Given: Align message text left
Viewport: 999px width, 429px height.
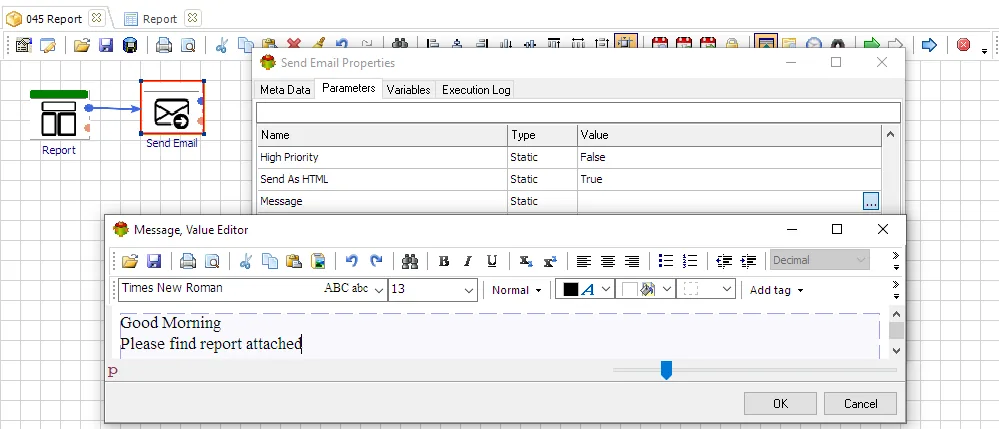Looking at the screenshot, I should 584,261.
